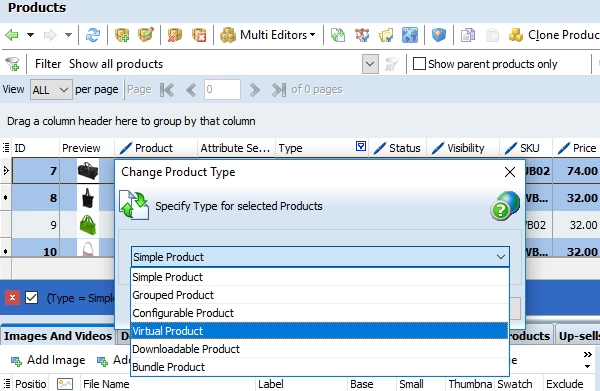
Task: Select black bag thumbnail in row 8
Action: coord(88,198)
